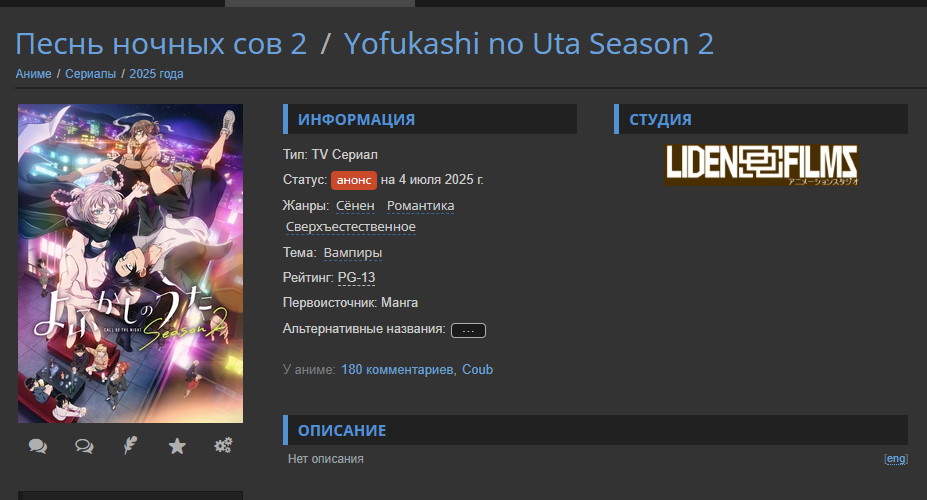The image size is (927, 500).
Task: Open the 2025 года breadcrumb
Action: 156,74
